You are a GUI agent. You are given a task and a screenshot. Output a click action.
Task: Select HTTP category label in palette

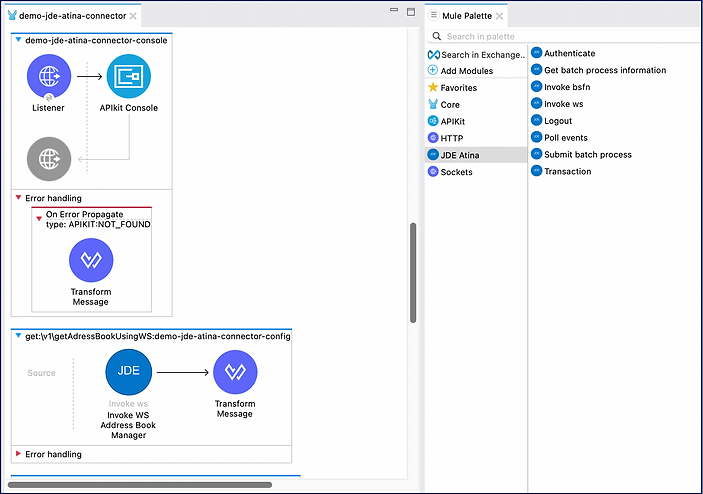(451, 138)
